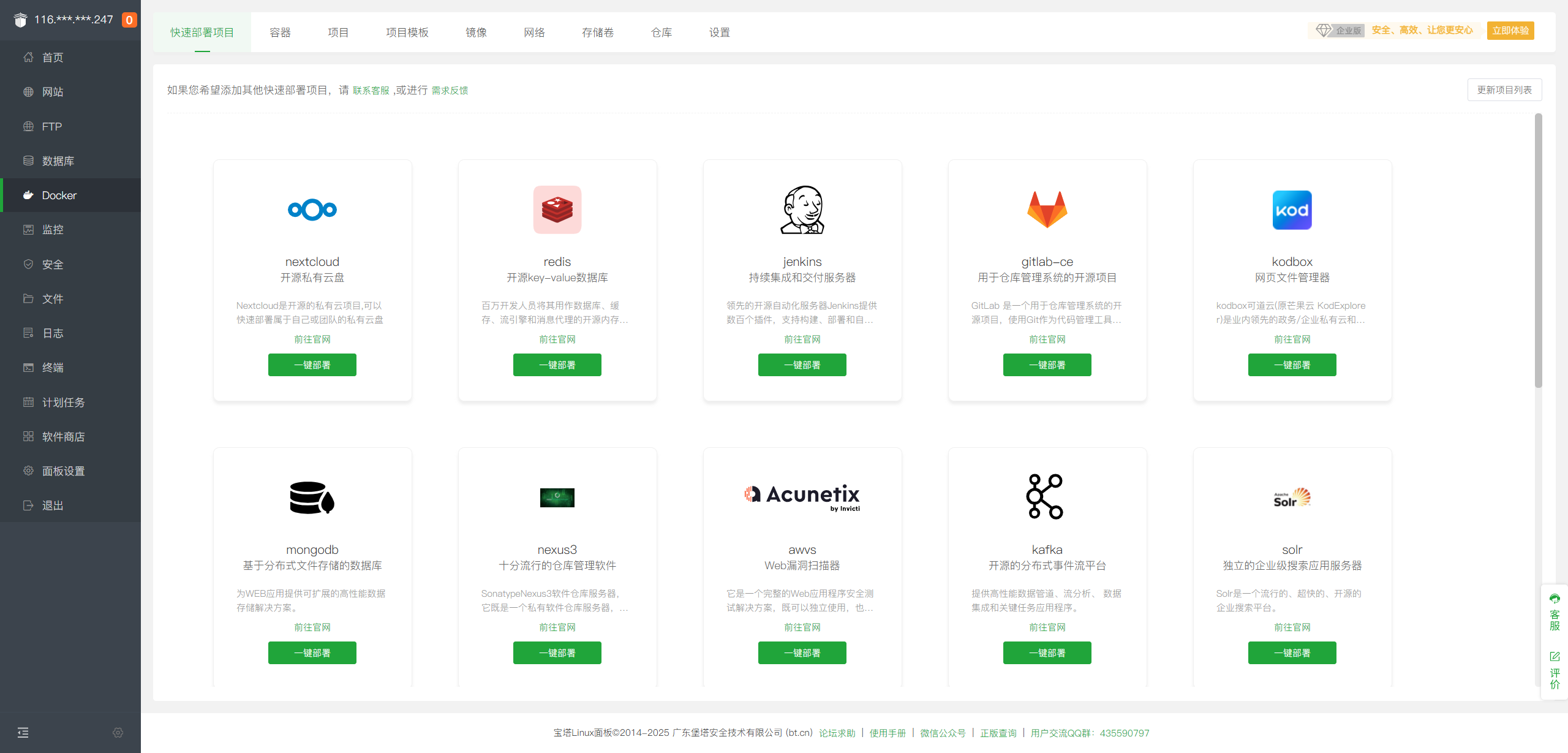Click the orange notification badge
This screenshot has height=753, width=1568.
tap(129, 20)
